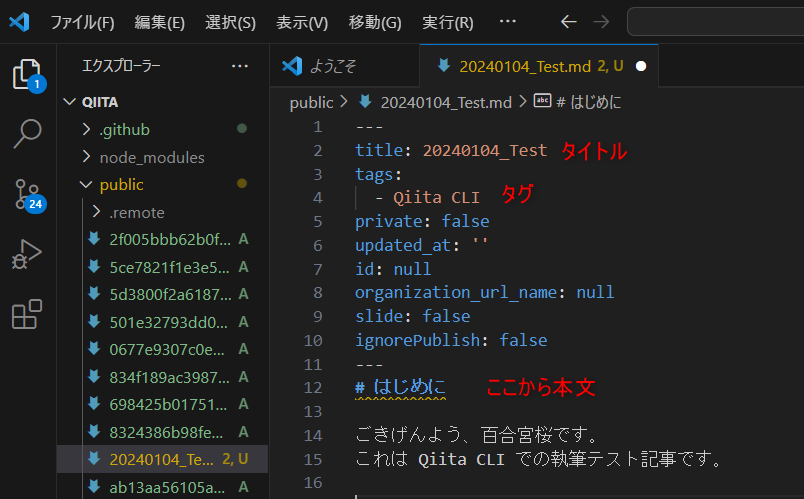The height and width of the screenshot is (499, 804).
Task: Click line number 16 in the gutter
Action: 313,483
